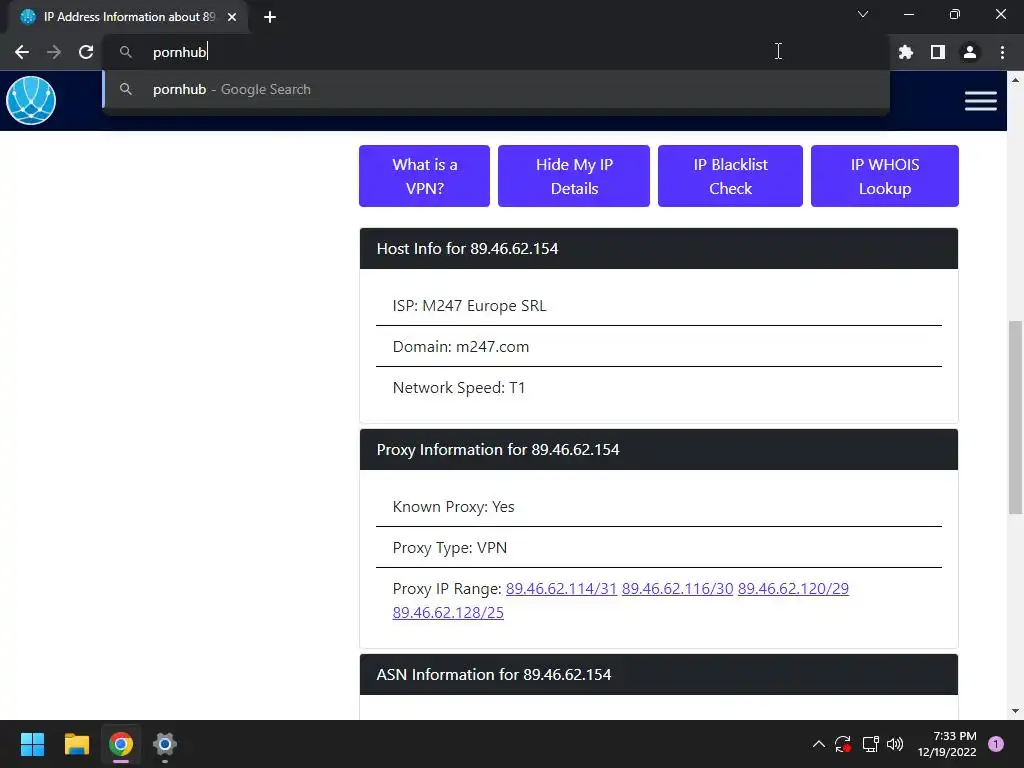The image size is (1024, 768).
Task: Open the Windows Start menu
Action: tap(32, 744)
